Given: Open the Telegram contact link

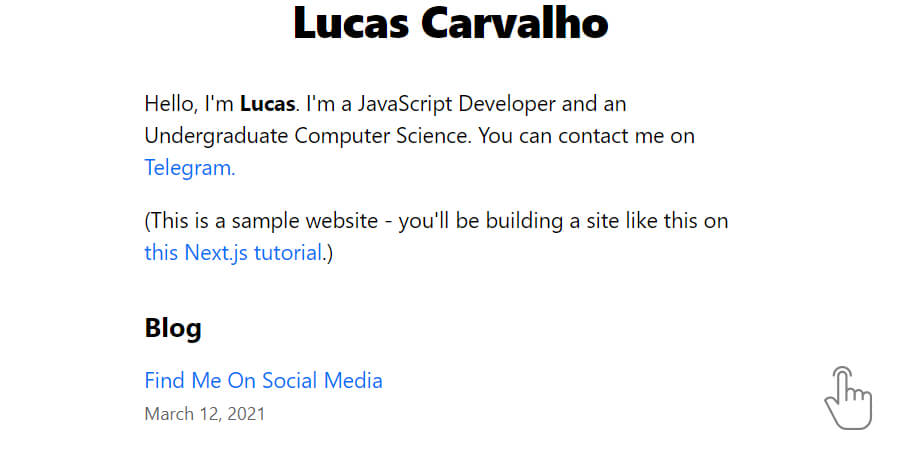Looking at the screenshot, I should (190, 168).
